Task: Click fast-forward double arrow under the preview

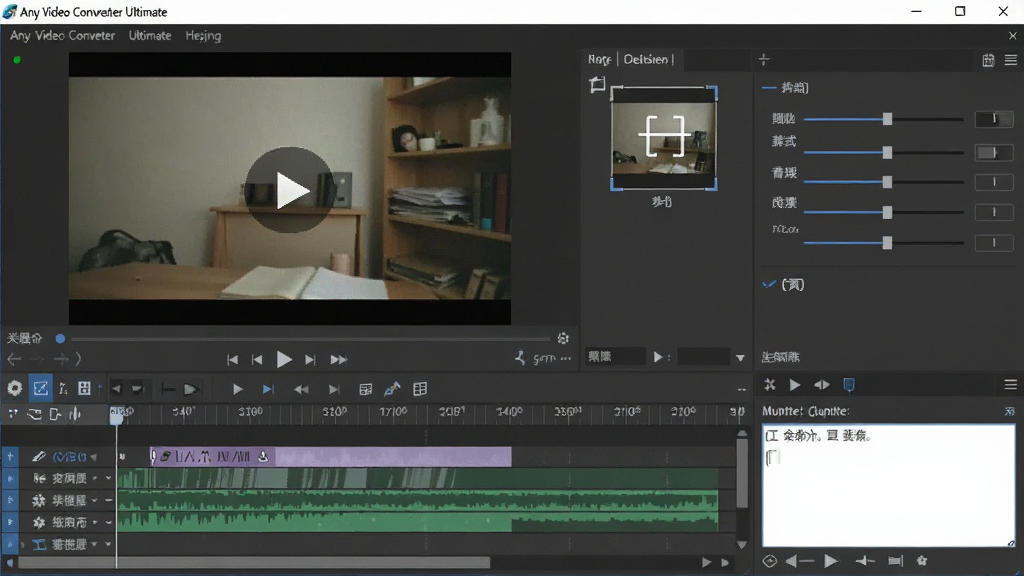Action: (338, 360)
